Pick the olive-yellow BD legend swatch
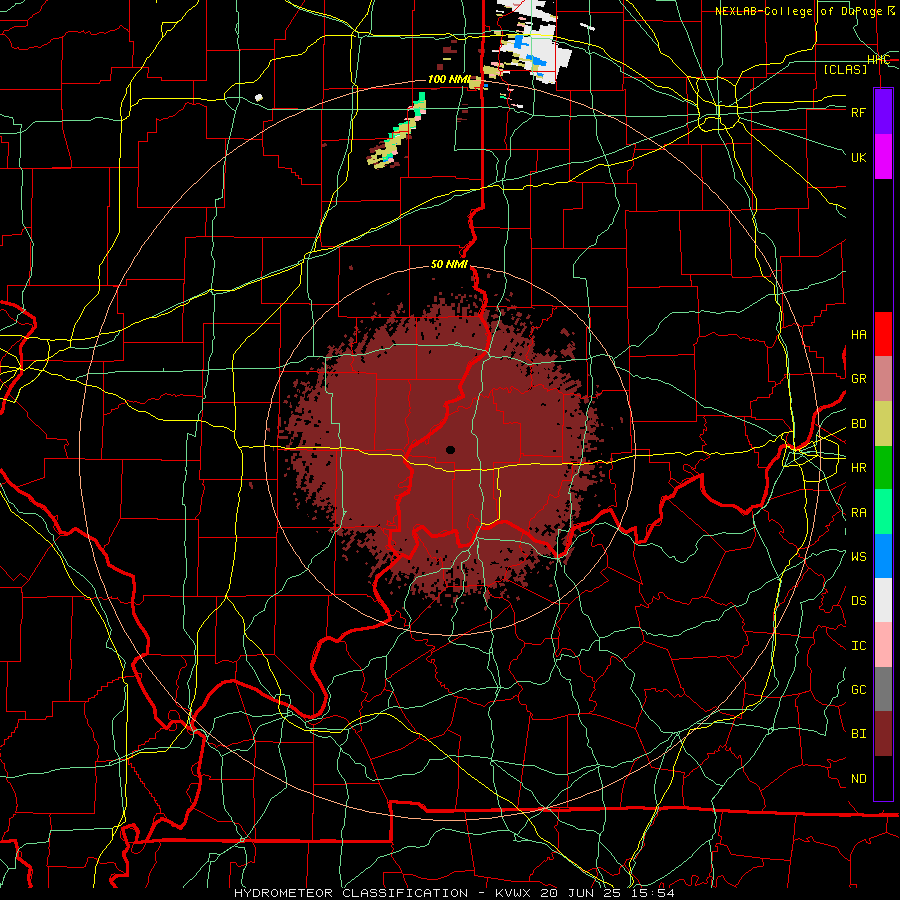Screen dimensions: 900x900 pyautogui.click(x=883, y=424)
